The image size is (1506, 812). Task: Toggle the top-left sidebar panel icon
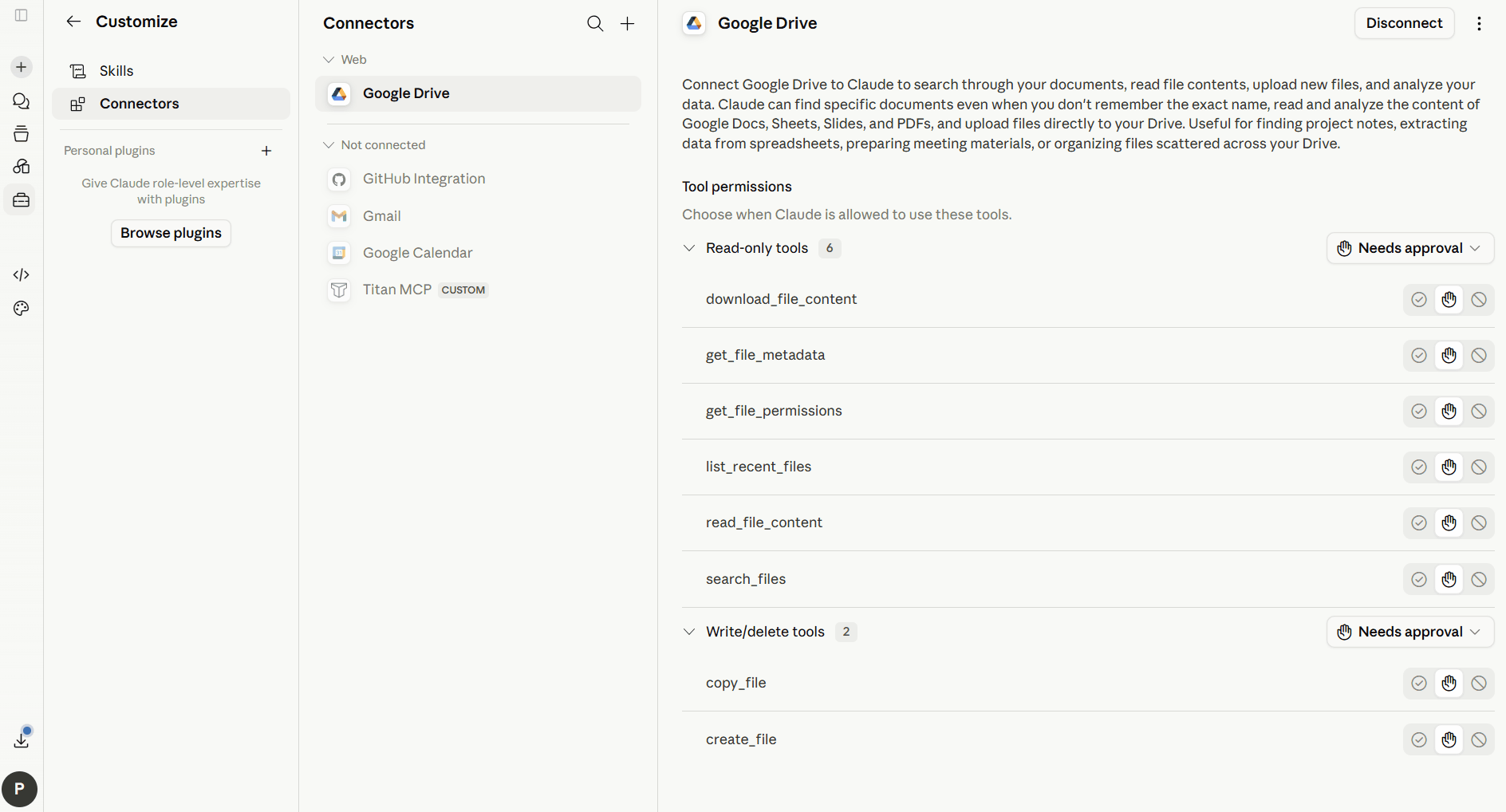click(x=22, y=15)
